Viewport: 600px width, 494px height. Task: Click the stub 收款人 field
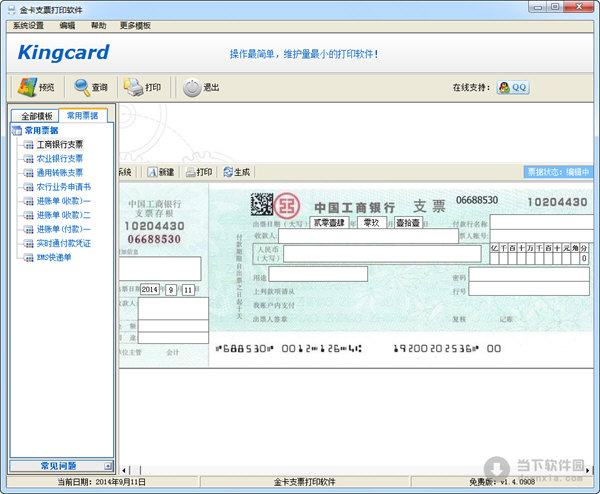173,309
